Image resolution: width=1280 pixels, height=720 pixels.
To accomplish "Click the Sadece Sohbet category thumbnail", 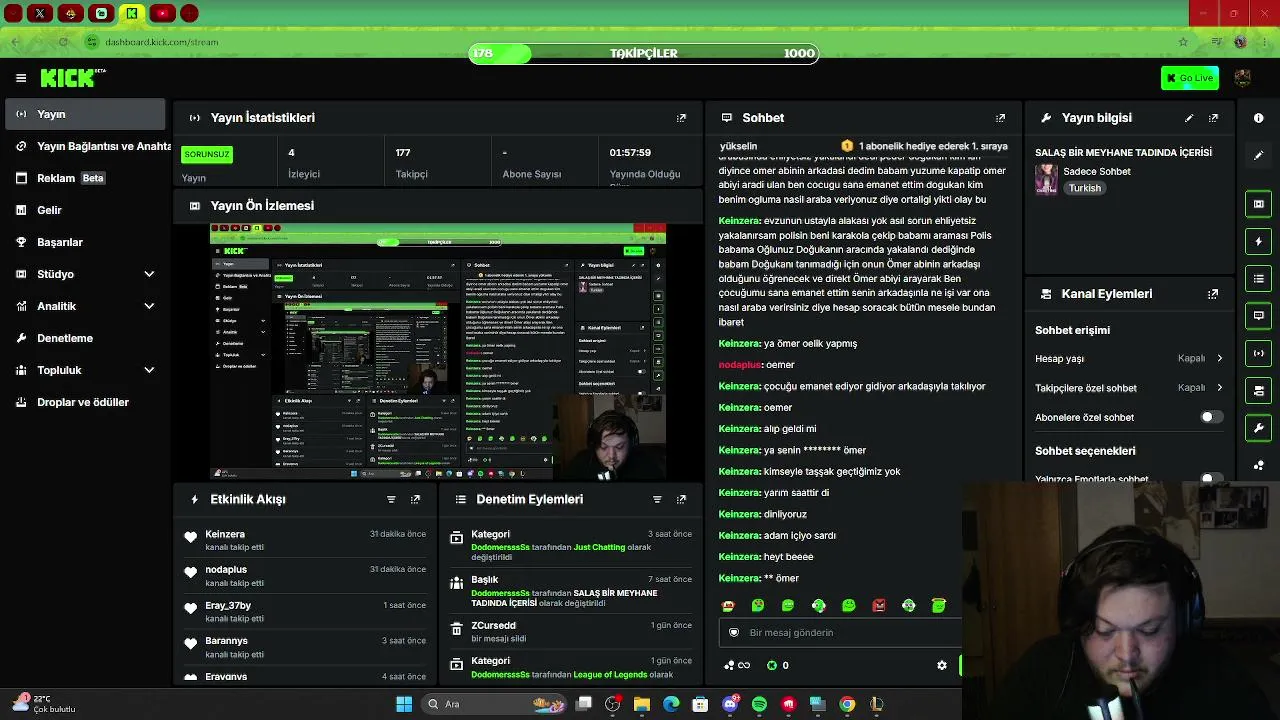I will pos(1046,179).
